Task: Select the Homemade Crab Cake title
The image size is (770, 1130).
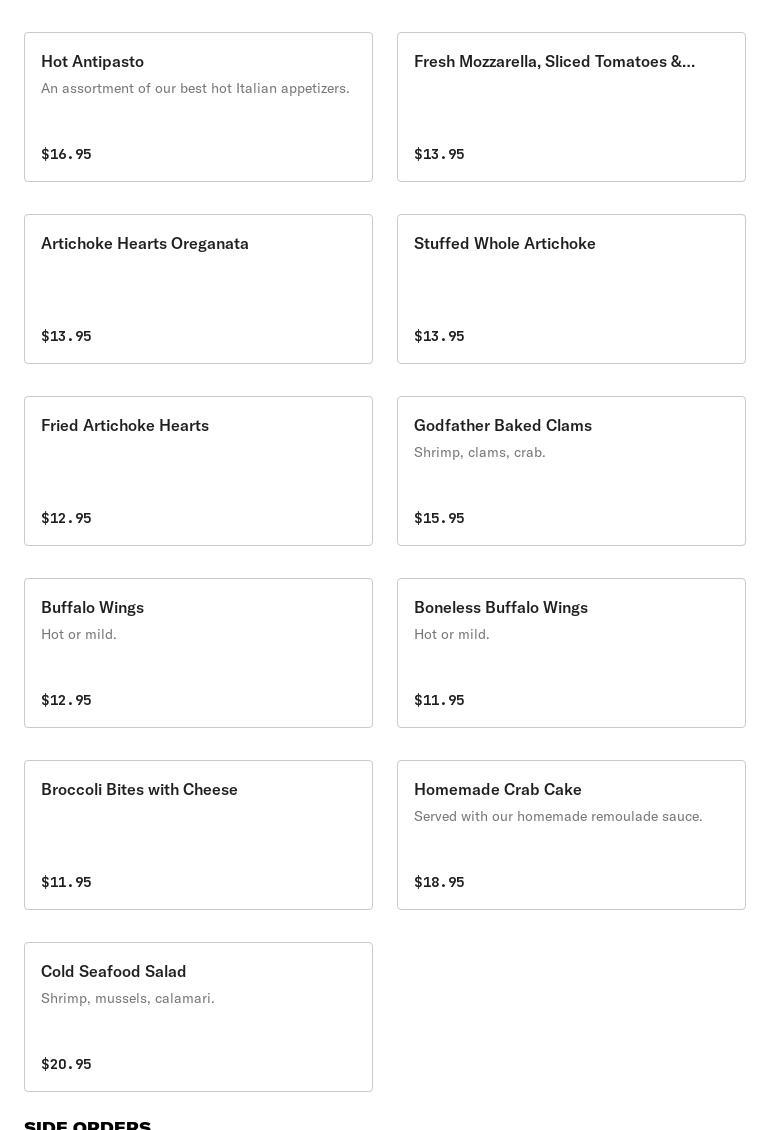Action: 497,789
